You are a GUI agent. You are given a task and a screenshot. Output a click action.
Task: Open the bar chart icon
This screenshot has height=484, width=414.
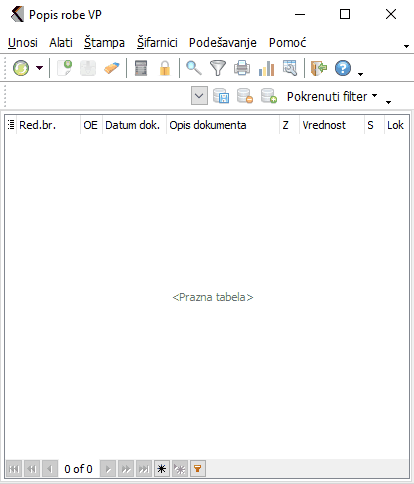[x=266, y=68]
